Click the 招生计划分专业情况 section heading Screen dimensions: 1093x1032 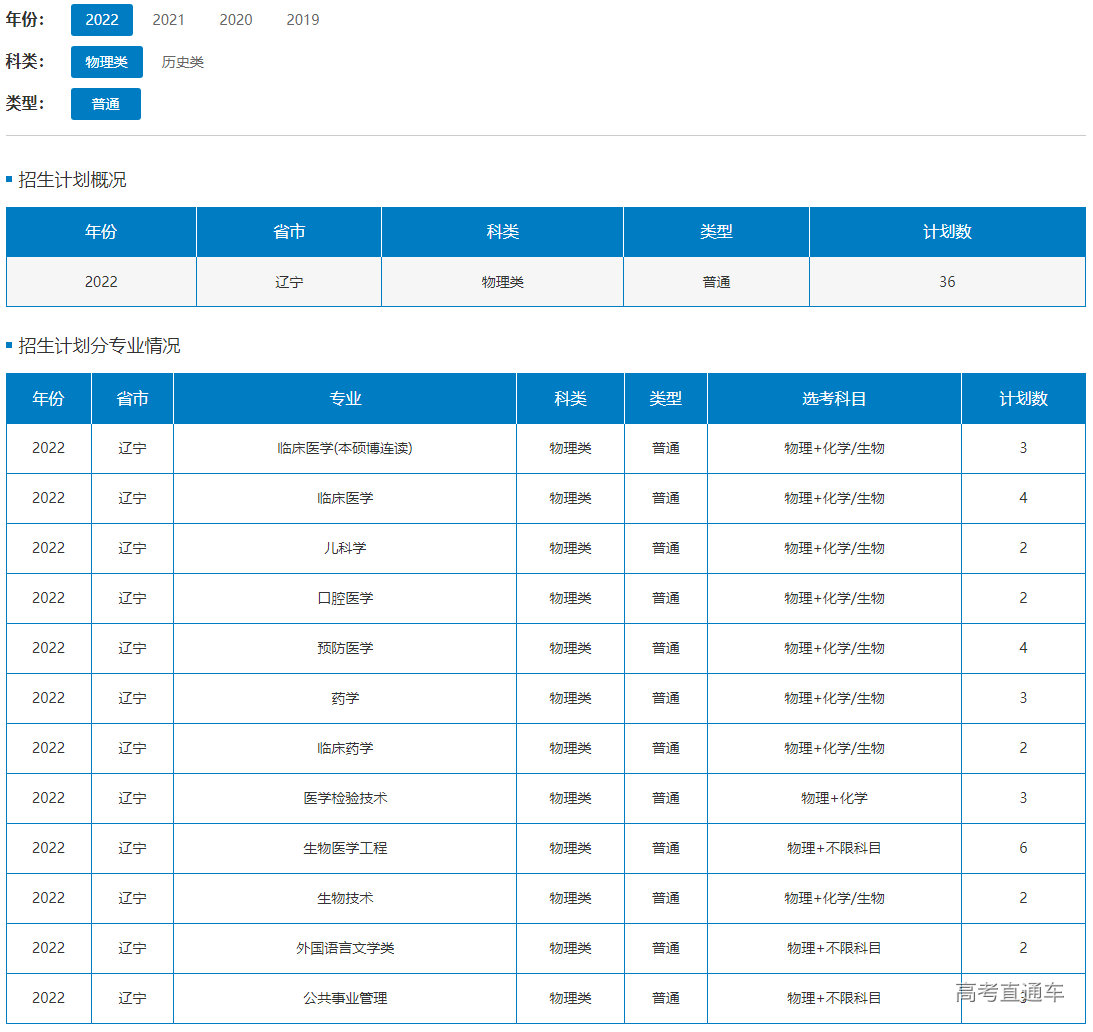click(x=99, y=346)
